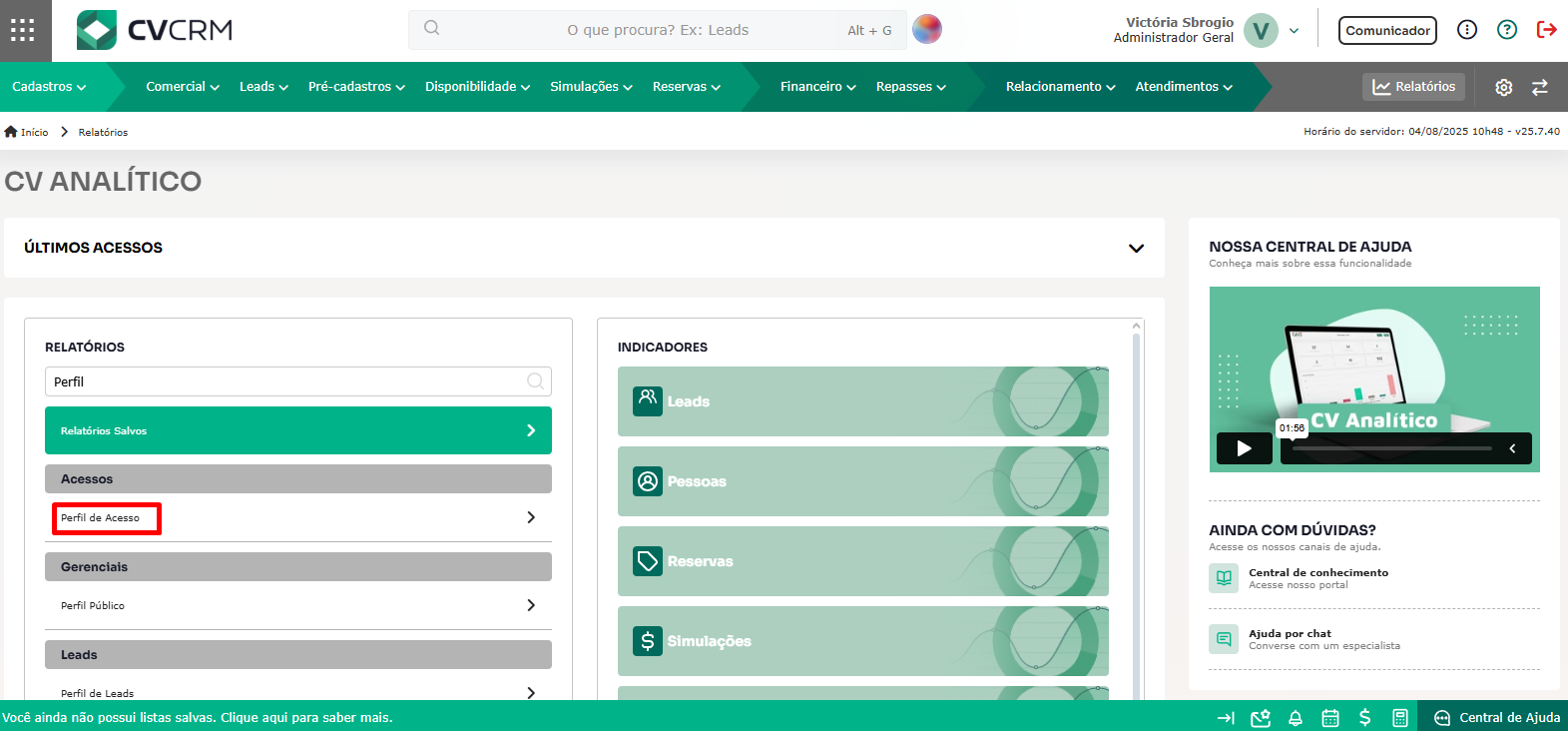The image size is (1568, 731).
Task: Click the user avatar V
Action: point(1261,30)
